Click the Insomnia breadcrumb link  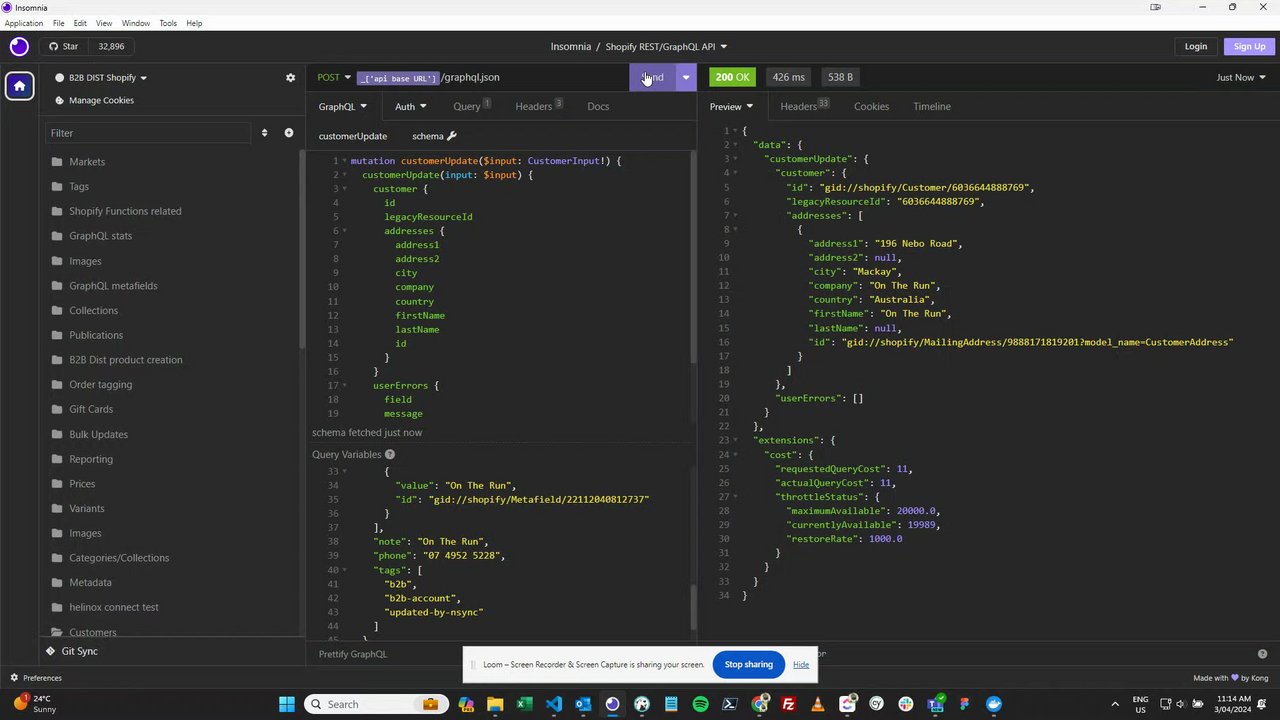[571, 46]
